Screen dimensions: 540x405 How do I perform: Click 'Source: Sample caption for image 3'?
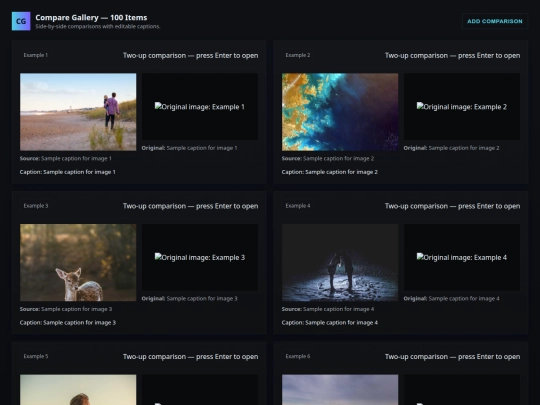66,309
